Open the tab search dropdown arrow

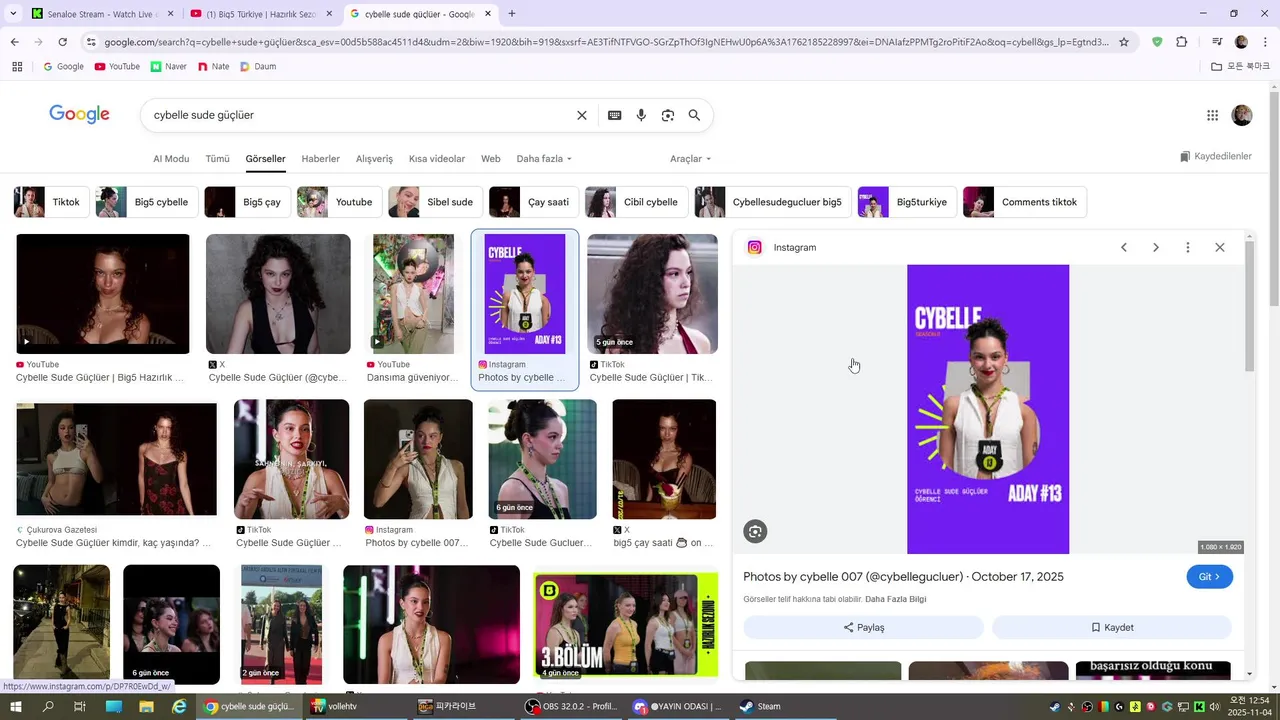click(13, 14)
